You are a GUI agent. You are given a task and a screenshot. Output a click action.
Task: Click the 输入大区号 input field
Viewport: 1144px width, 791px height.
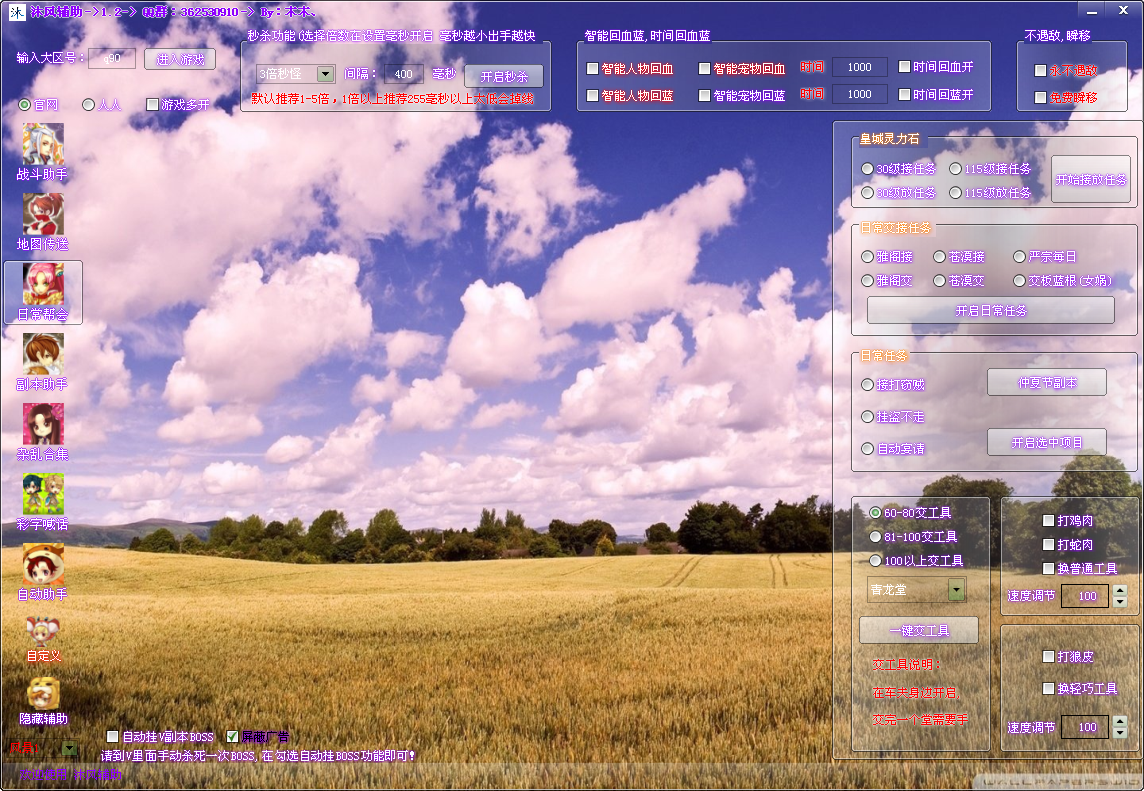[112, 58]
